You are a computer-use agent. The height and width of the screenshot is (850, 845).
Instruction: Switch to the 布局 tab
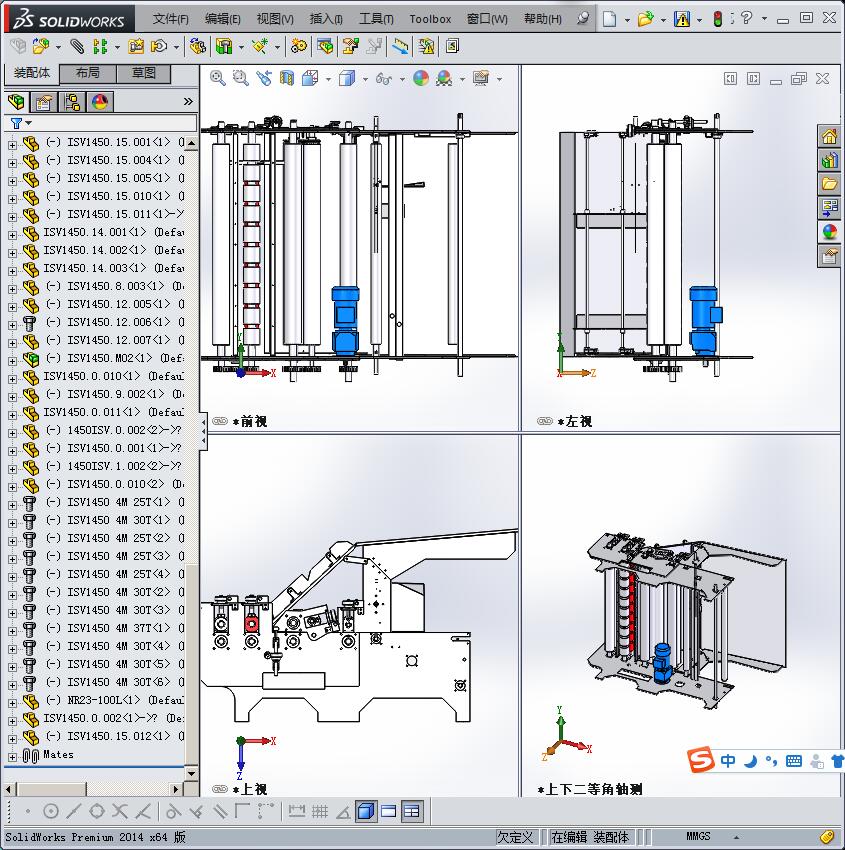click(87, 73)
